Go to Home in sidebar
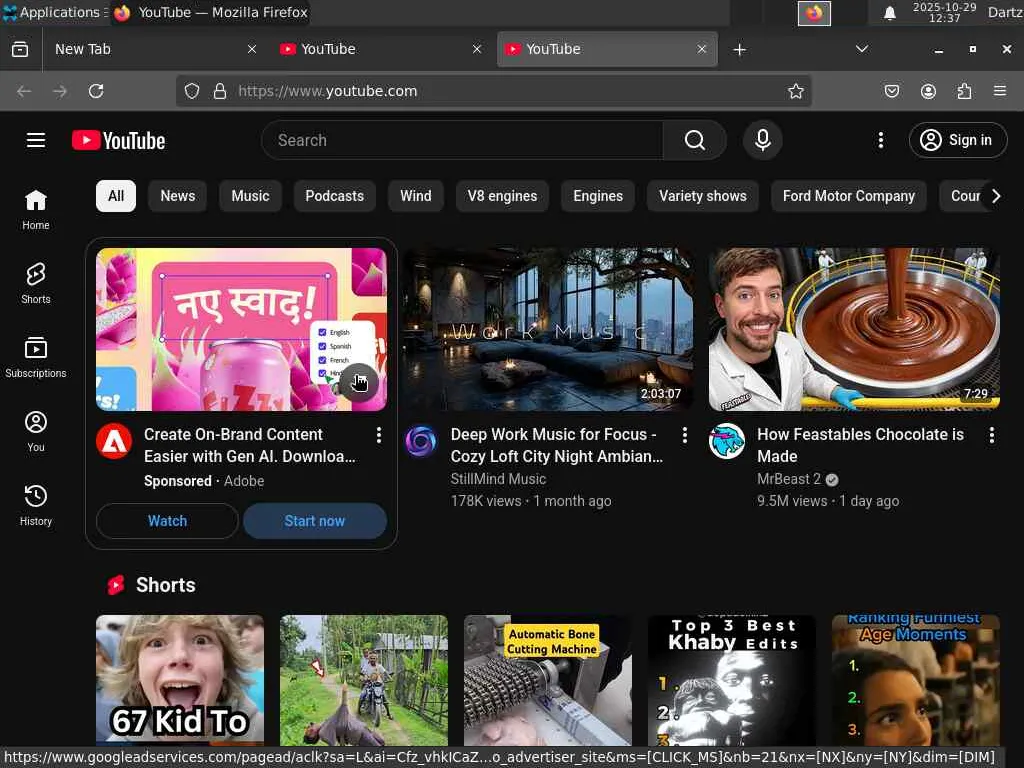Screen dimensions: 1024x768 pyautogui.click(x=36, y=209)
